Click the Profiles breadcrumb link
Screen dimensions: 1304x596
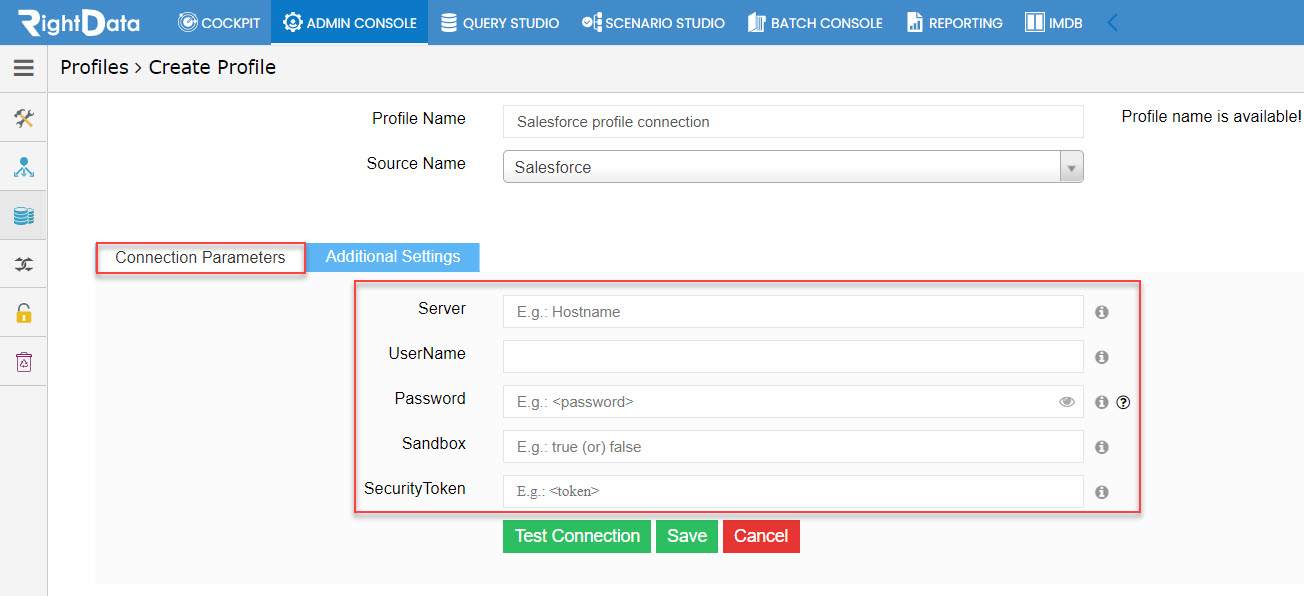94,67
